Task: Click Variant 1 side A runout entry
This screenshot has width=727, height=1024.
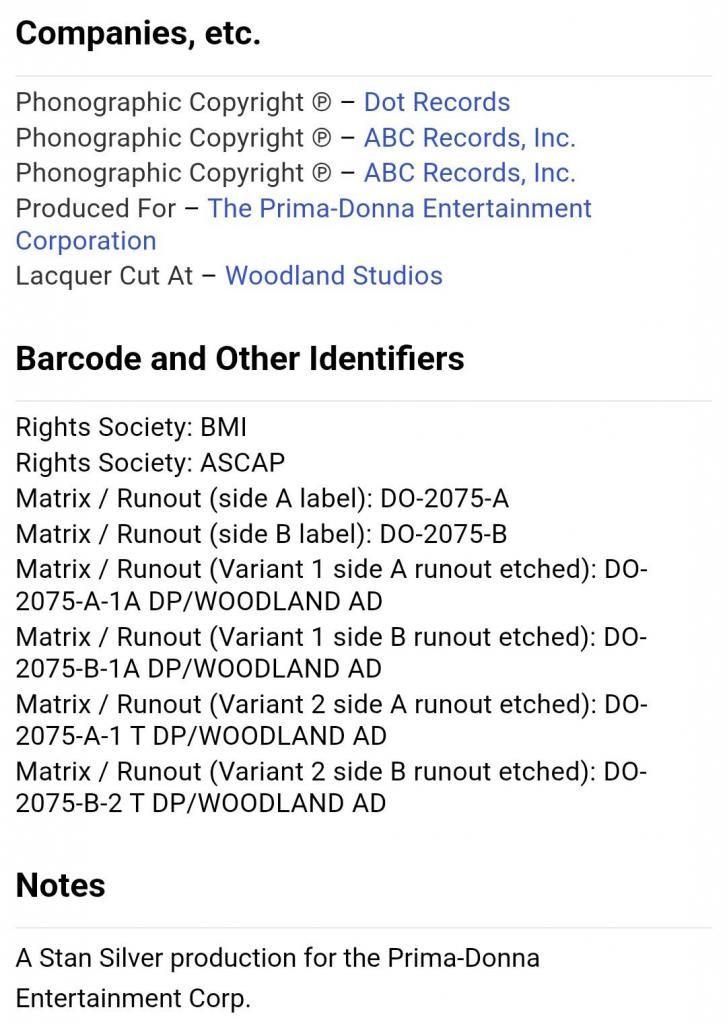Action: [x=331, y=584]
